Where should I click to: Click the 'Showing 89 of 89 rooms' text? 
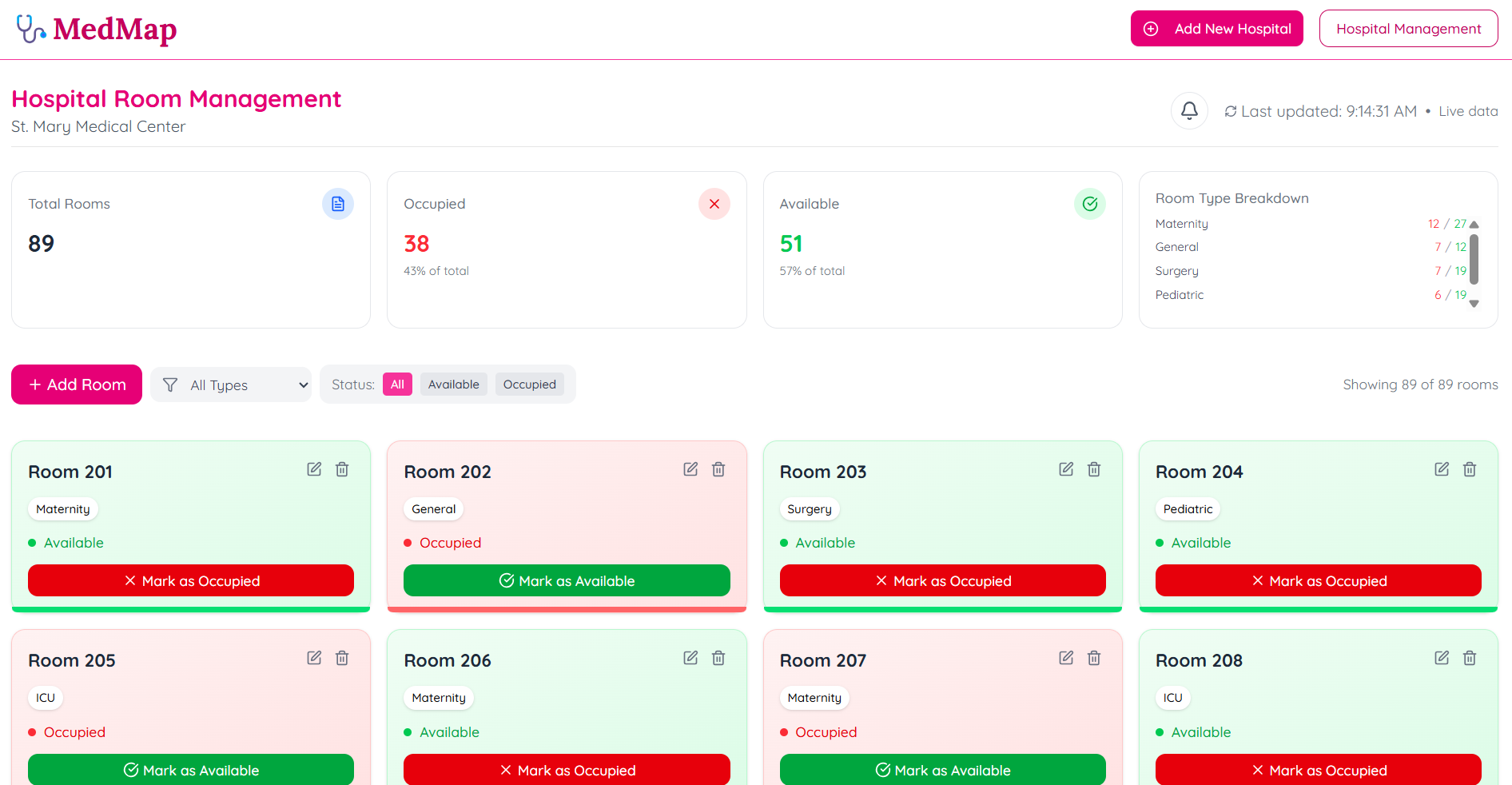click(x=1420, y=385)
